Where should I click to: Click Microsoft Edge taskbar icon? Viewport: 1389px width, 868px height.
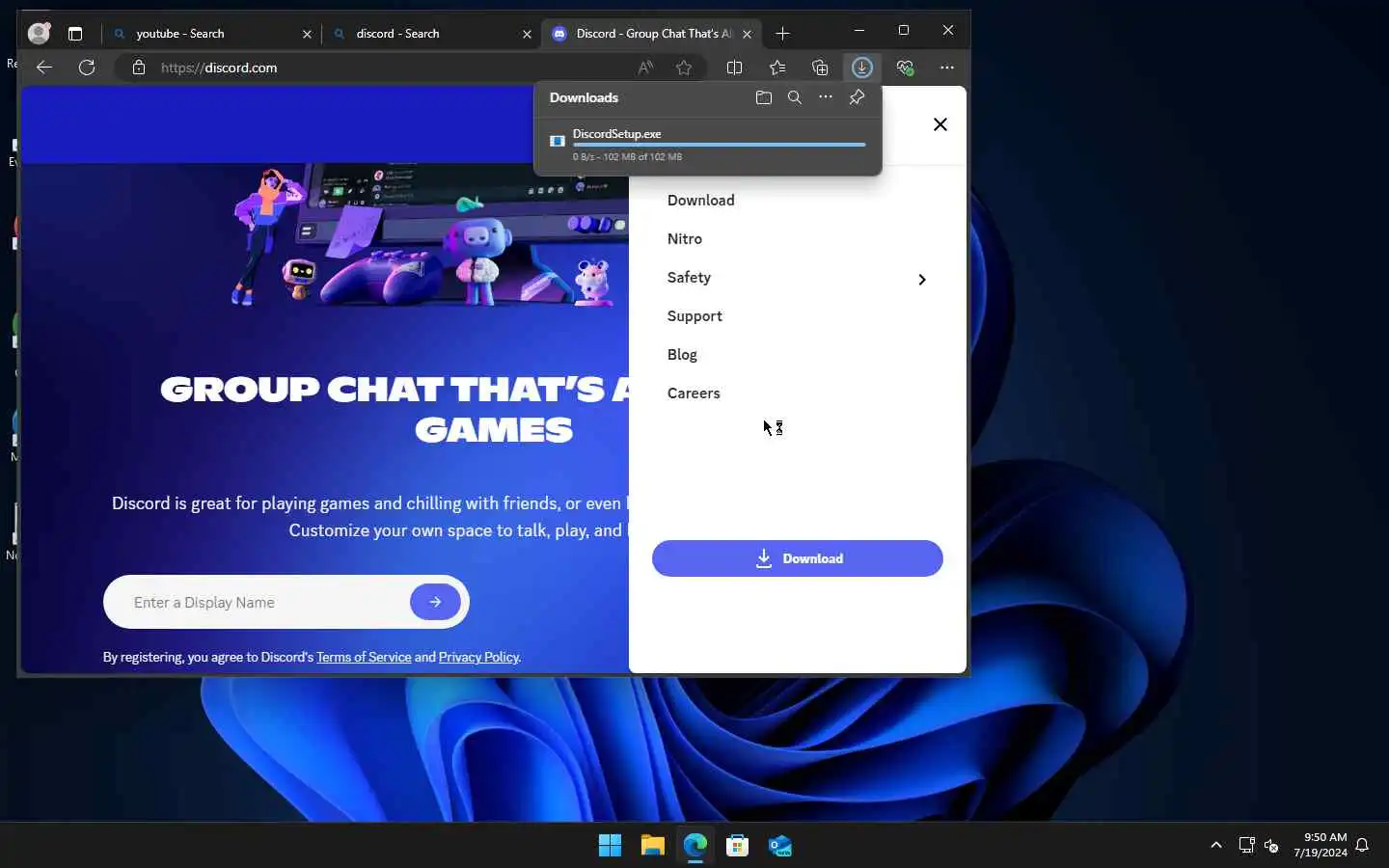[x=695, y=846]
